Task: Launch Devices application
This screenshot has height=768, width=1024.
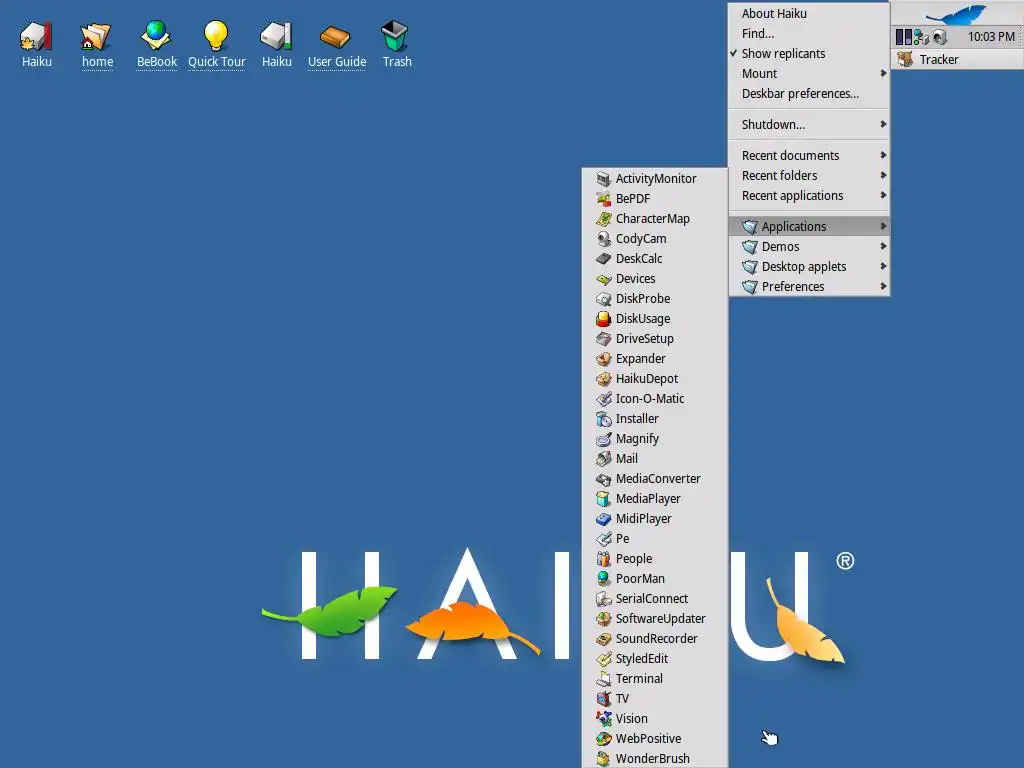Action: coord(654,278)
